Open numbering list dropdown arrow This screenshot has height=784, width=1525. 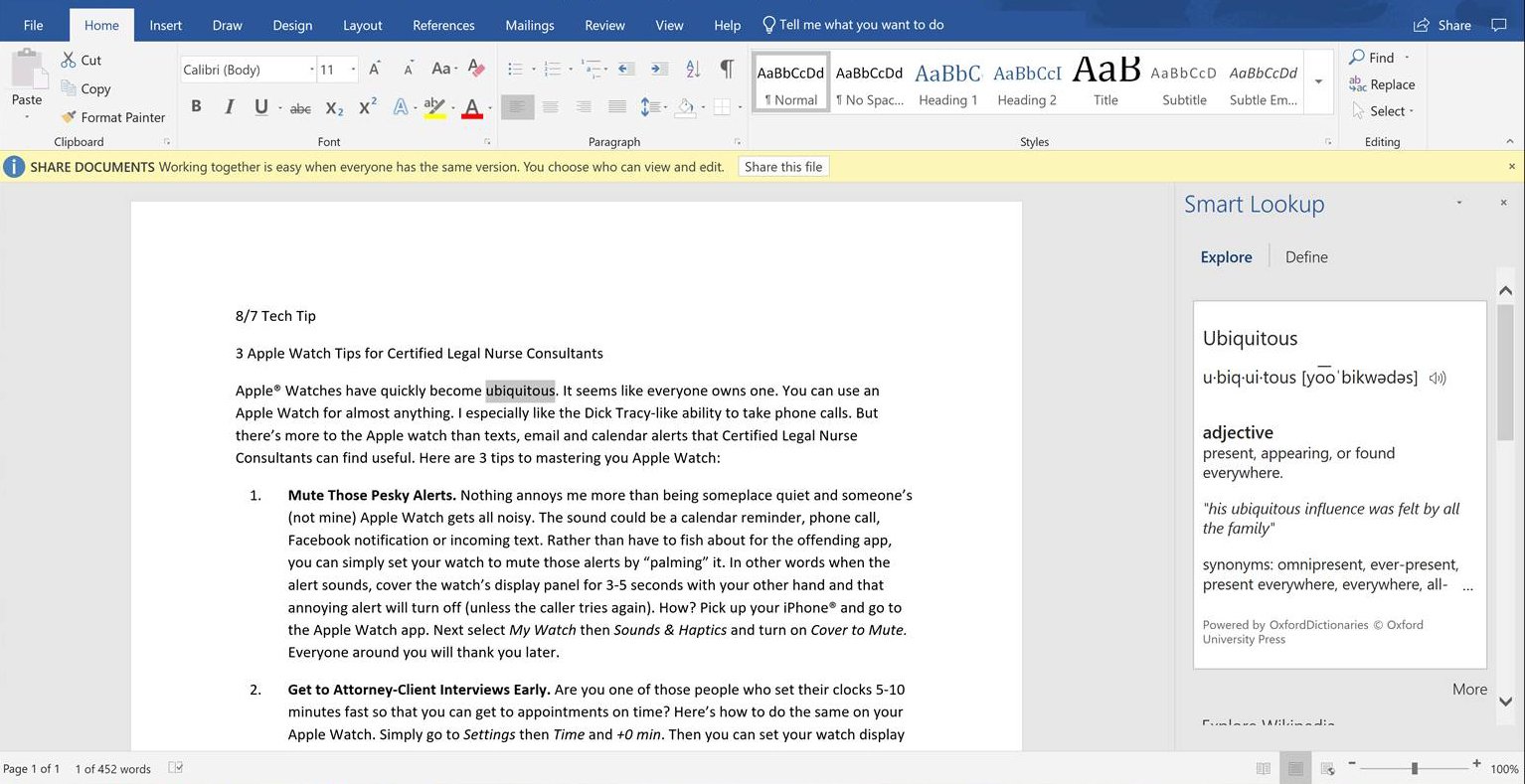(x=571, y=70)
